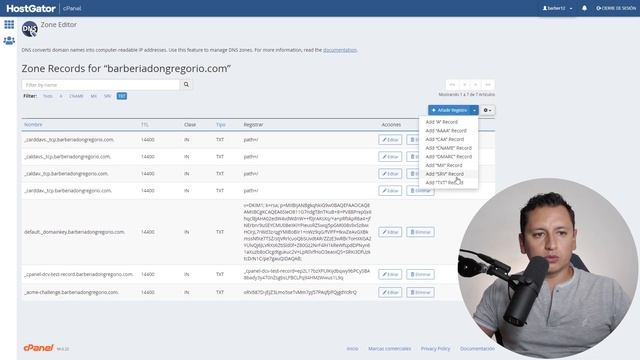Choose Add "MX" Record
Viewport: 640px width, 360px height.
(x=444, y=165)
